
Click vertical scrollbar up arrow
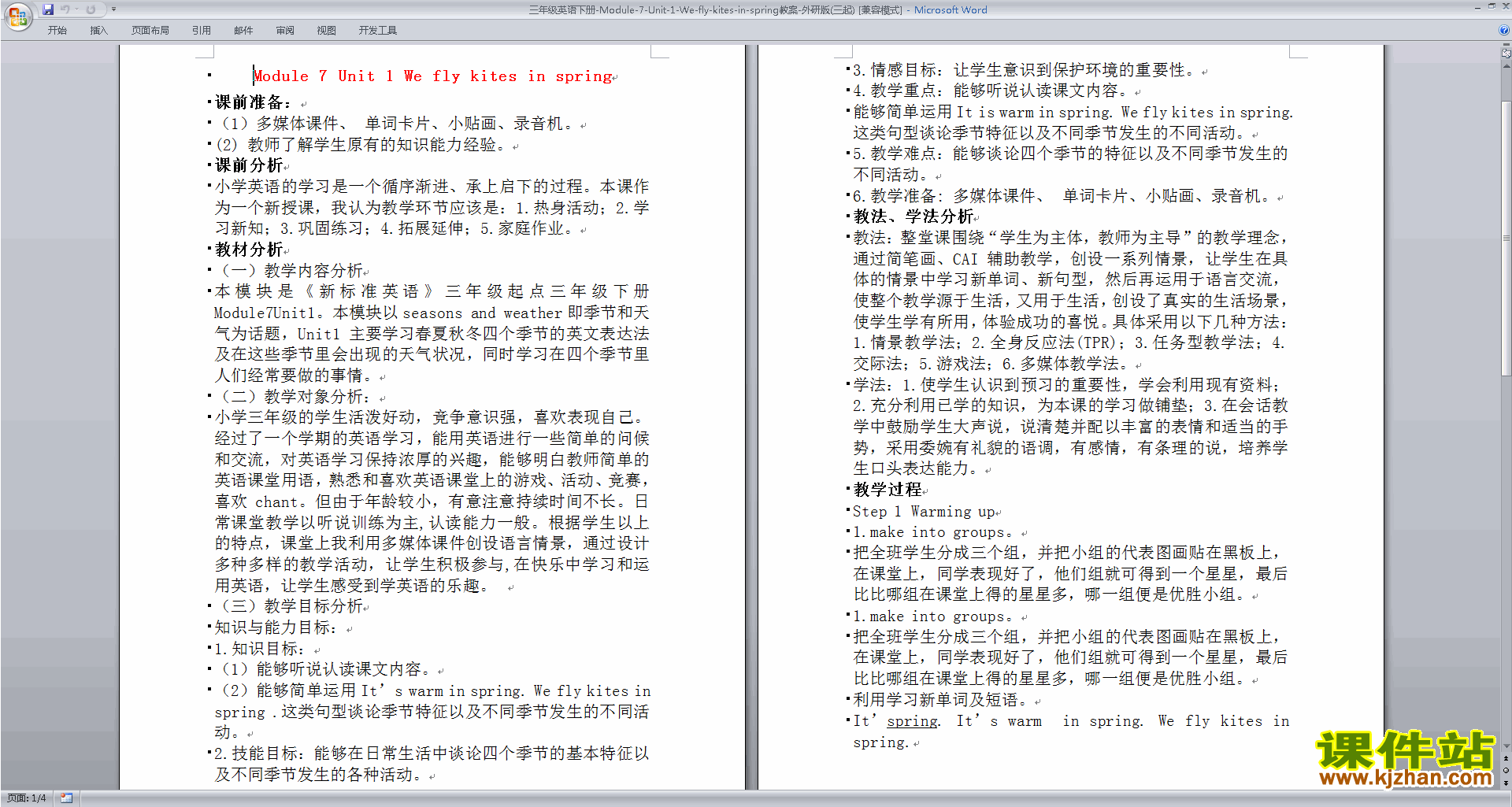(1506, 67)
